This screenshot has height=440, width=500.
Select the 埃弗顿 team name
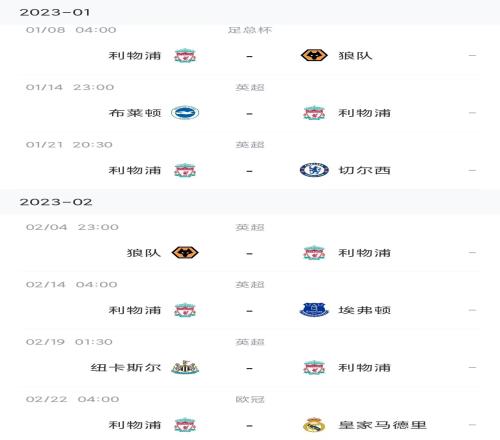pyautogui.click(x=365, y=310)
